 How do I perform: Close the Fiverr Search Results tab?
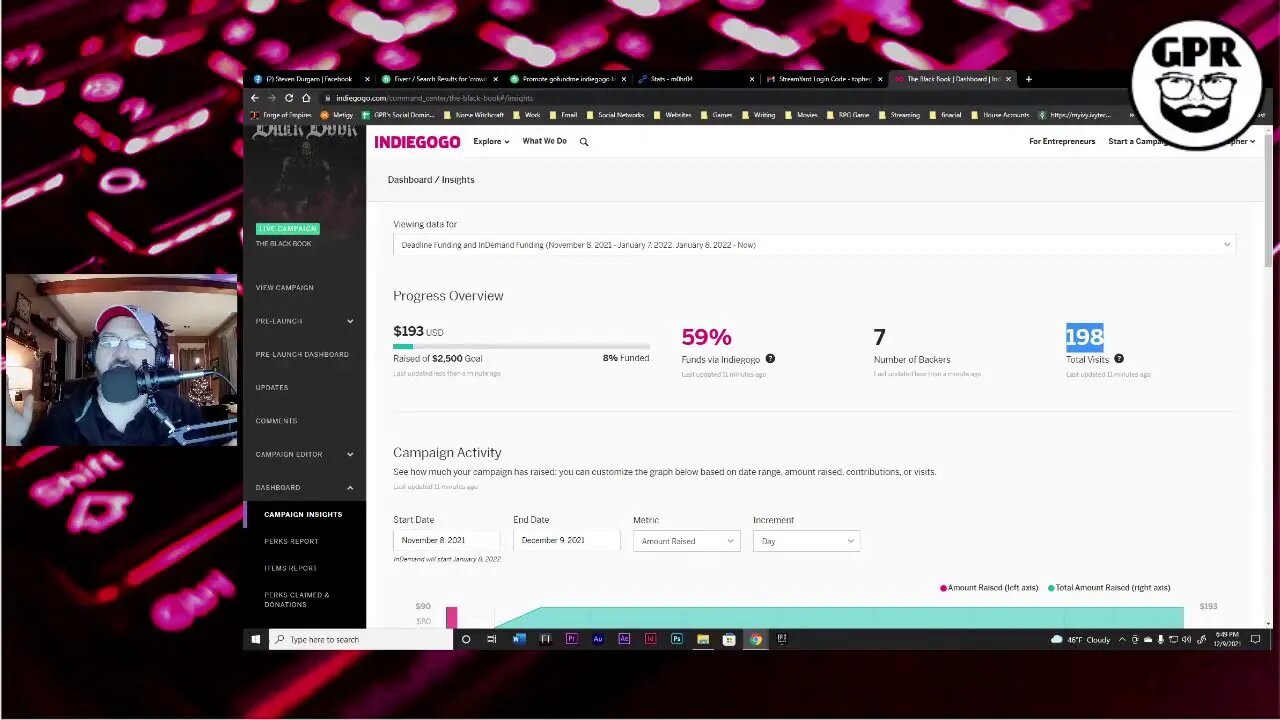tap(495, 79)
